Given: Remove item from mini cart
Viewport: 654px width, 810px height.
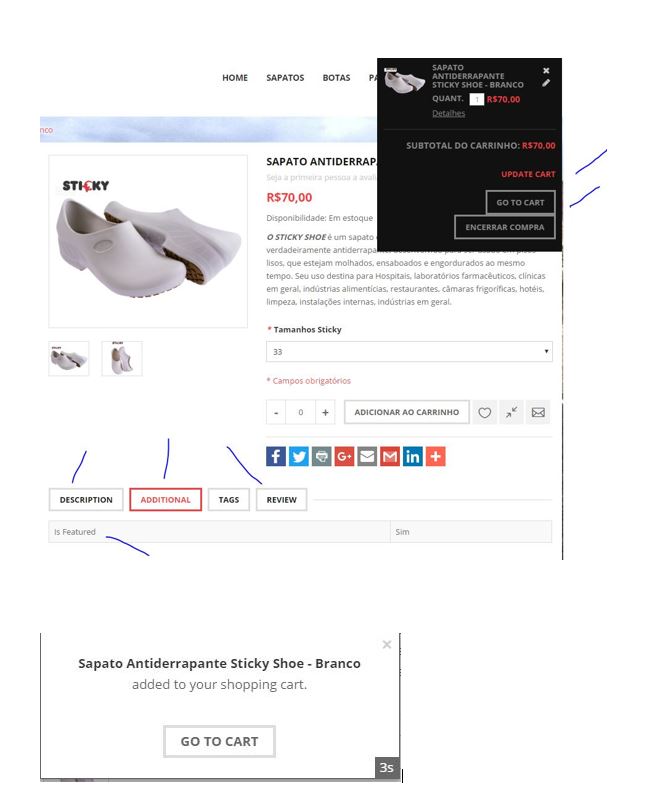Looking at the screenshot, I should (546, 71).
